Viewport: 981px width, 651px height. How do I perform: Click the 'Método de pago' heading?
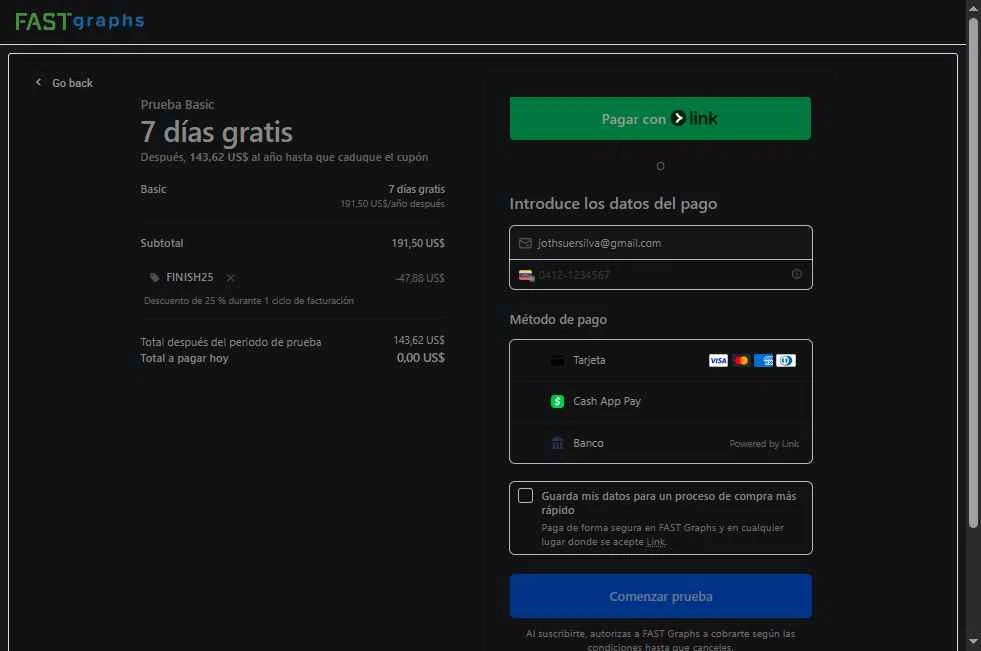tap(558, 320)
